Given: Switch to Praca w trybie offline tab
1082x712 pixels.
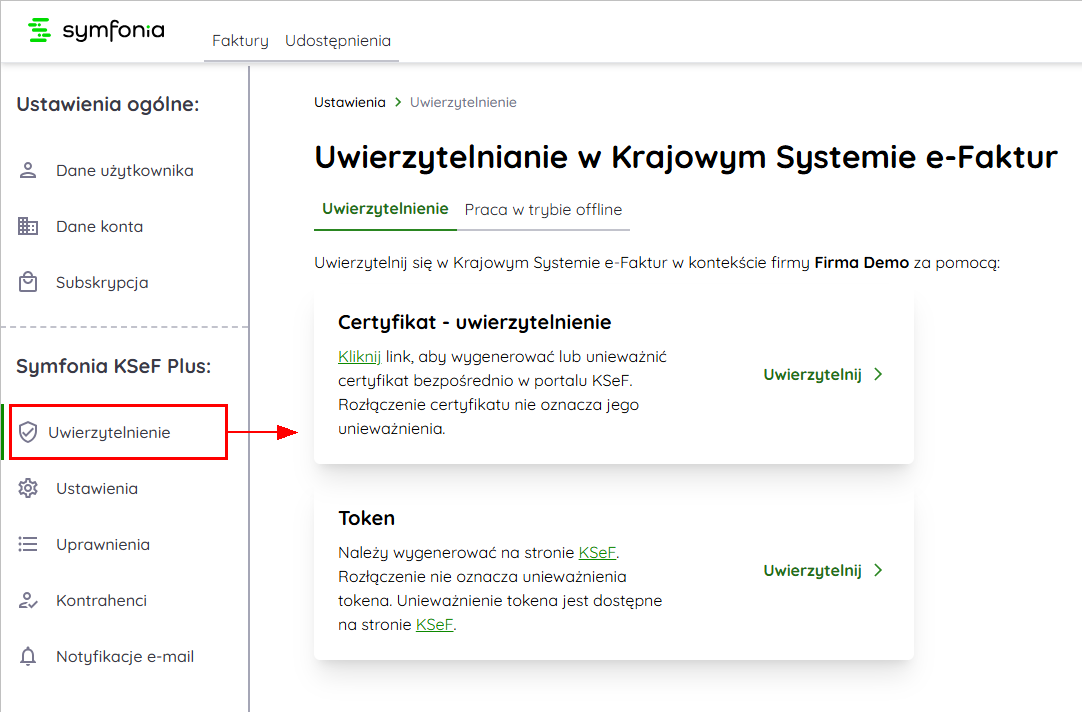Looking at the screenshot, I should point(543,210).
